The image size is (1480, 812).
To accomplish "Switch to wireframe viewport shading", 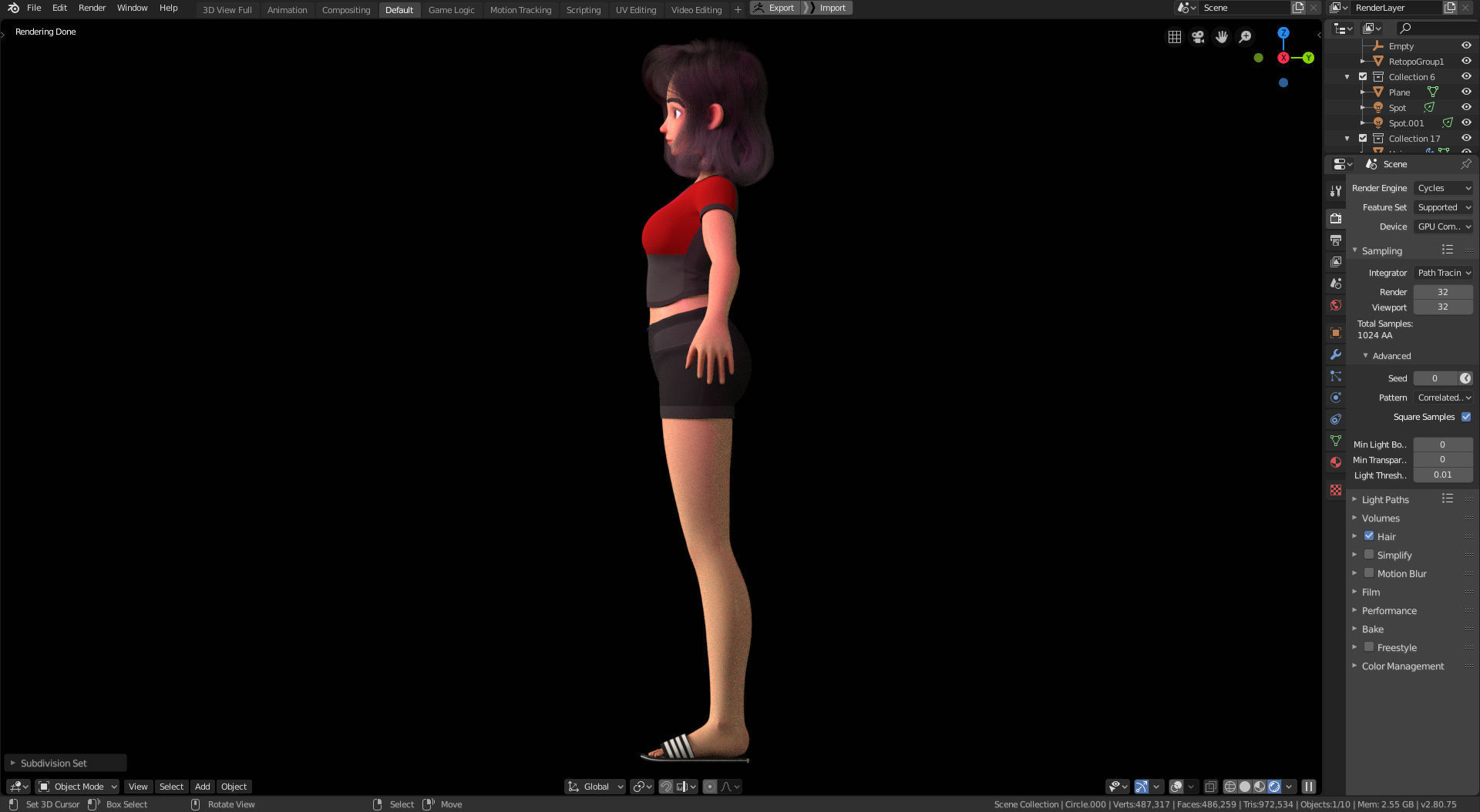I will coord(1230,787).
